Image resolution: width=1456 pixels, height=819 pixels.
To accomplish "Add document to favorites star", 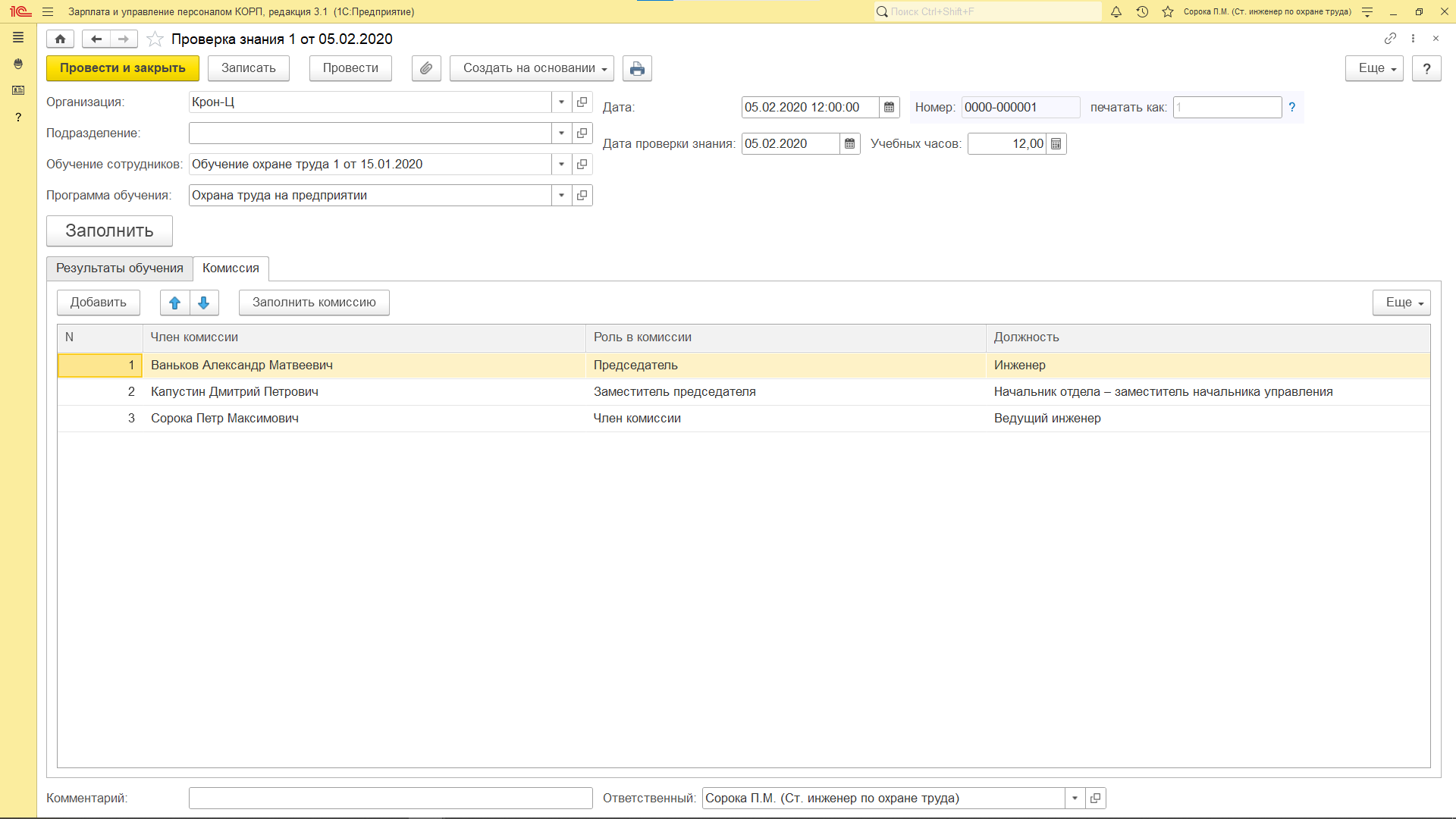I will [x=155, y=39].
